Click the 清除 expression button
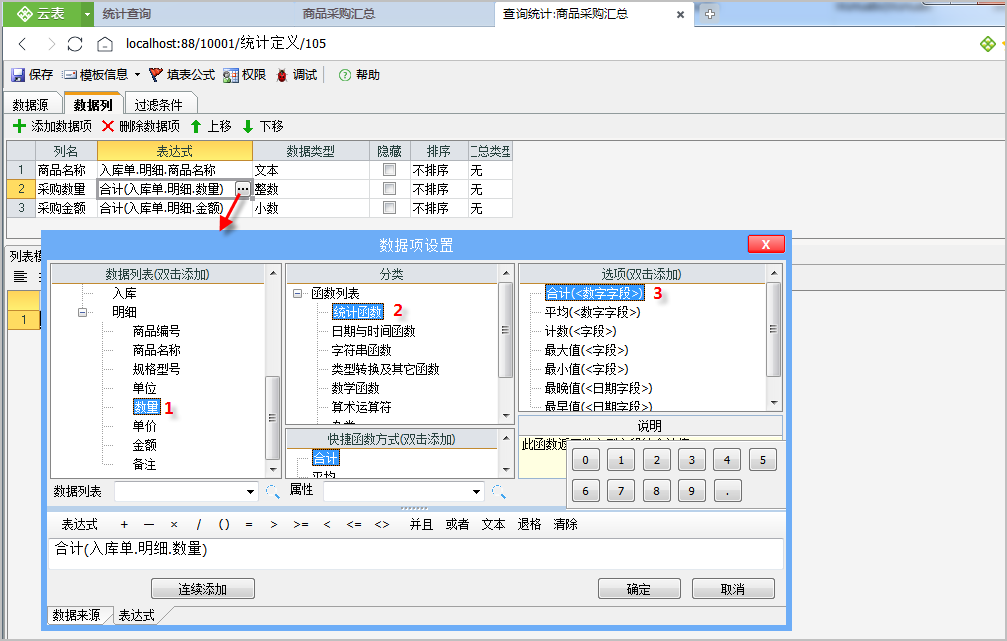Viewport: 1007px width, 641px height. (566, 525)
